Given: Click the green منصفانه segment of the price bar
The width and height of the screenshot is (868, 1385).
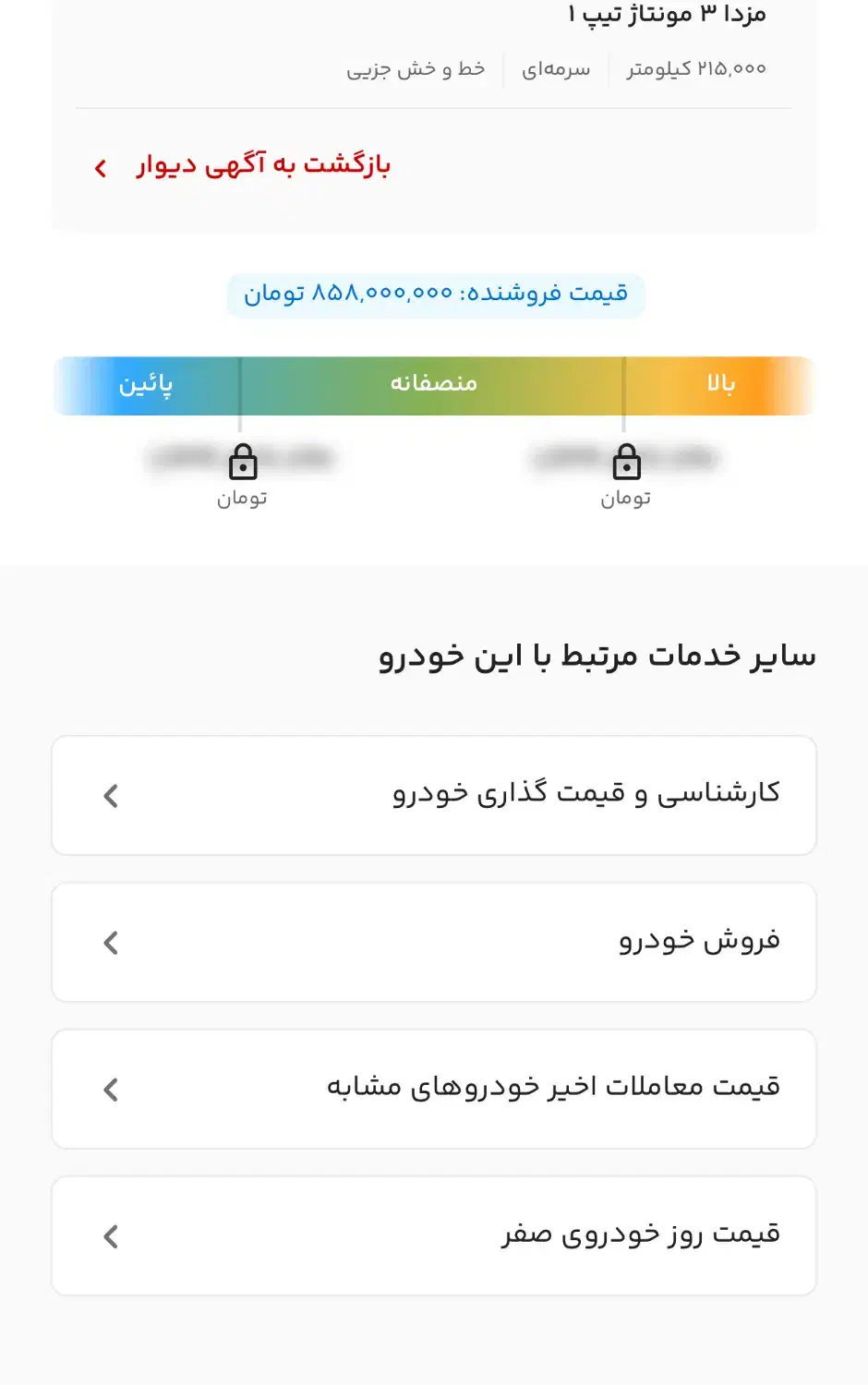Looking at the screenshot, I should pyautogui.click(x=433, y=384).
